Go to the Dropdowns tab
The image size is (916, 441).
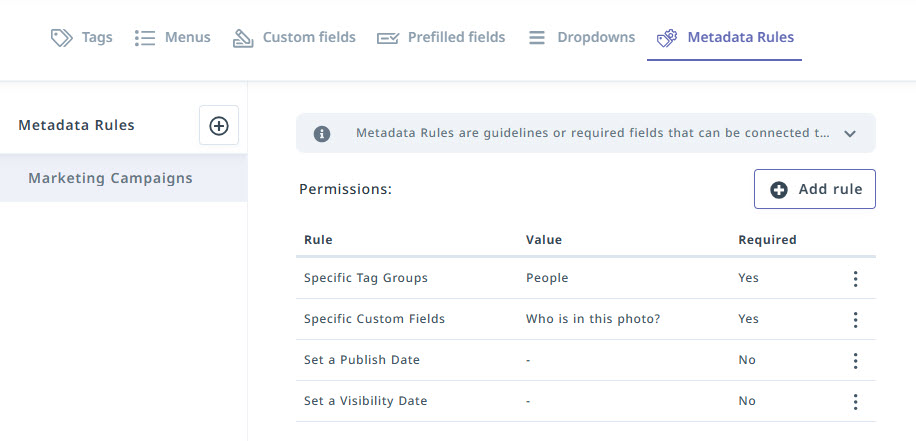tap(596, 38)
